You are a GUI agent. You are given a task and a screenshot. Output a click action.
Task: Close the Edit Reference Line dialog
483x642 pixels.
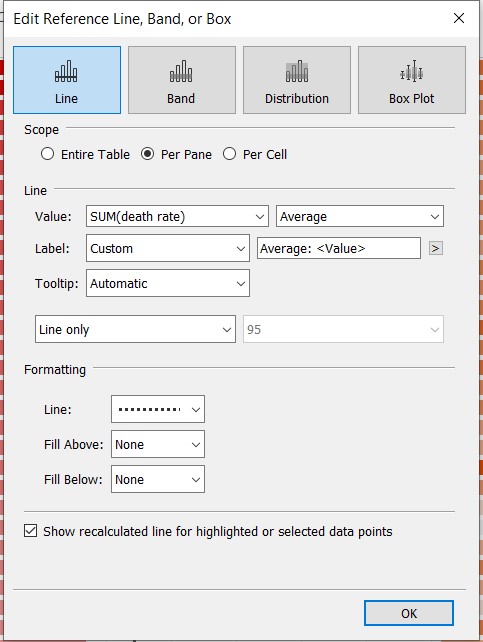coord(459,18)
